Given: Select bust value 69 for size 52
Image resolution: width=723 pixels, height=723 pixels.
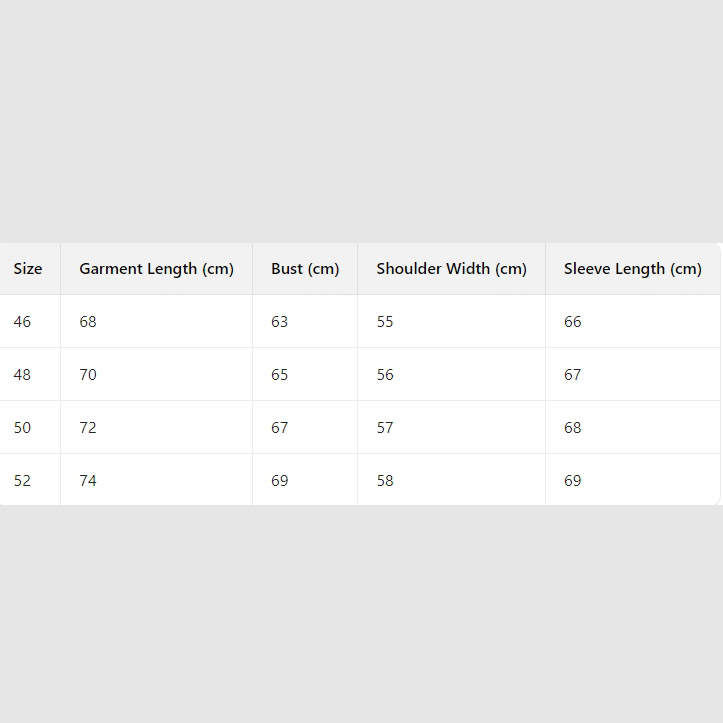Looking at the screenshot, I should tap(280, 481).
